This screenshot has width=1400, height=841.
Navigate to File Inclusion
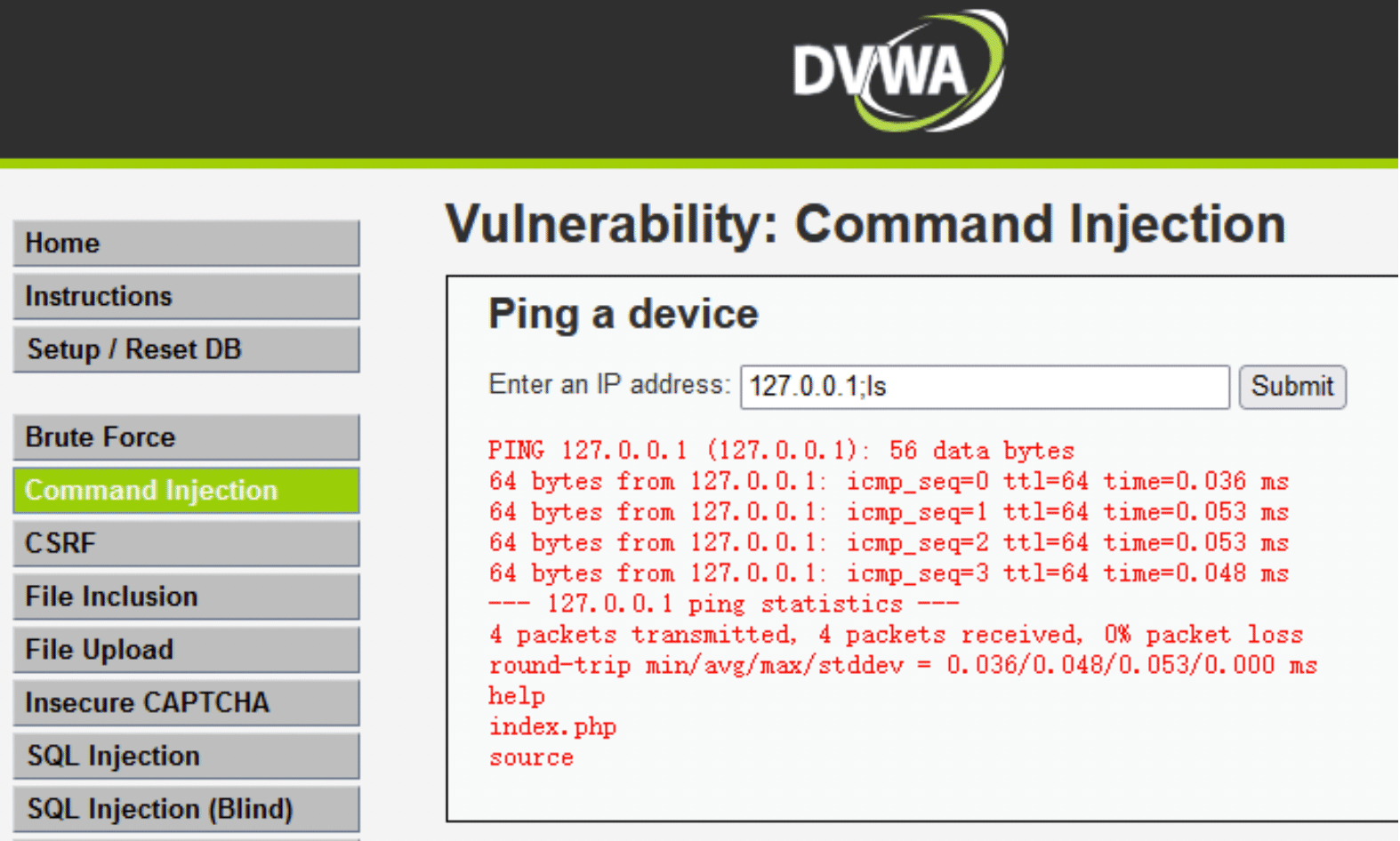[x=187, y=597]
